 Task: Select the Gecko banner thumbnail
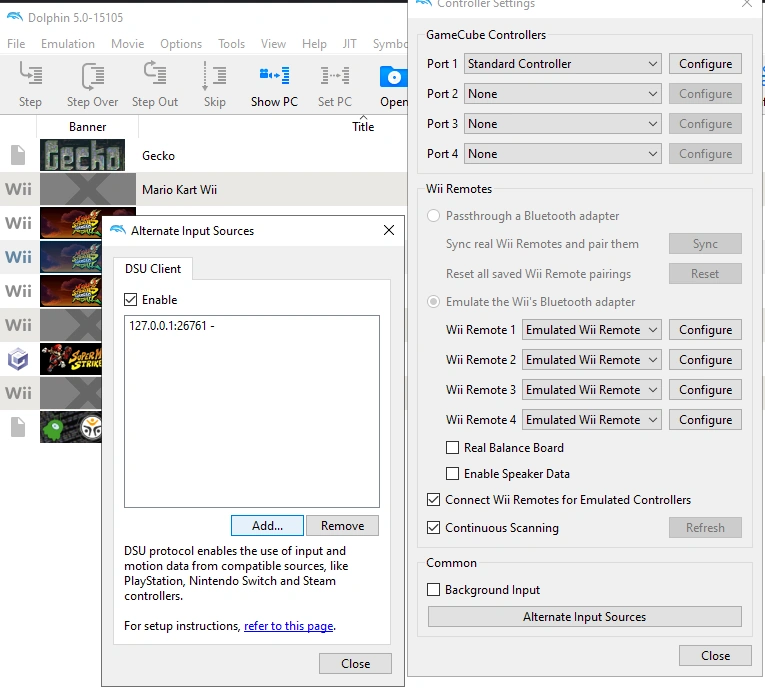pyautogui.click(x=82, y=155)
